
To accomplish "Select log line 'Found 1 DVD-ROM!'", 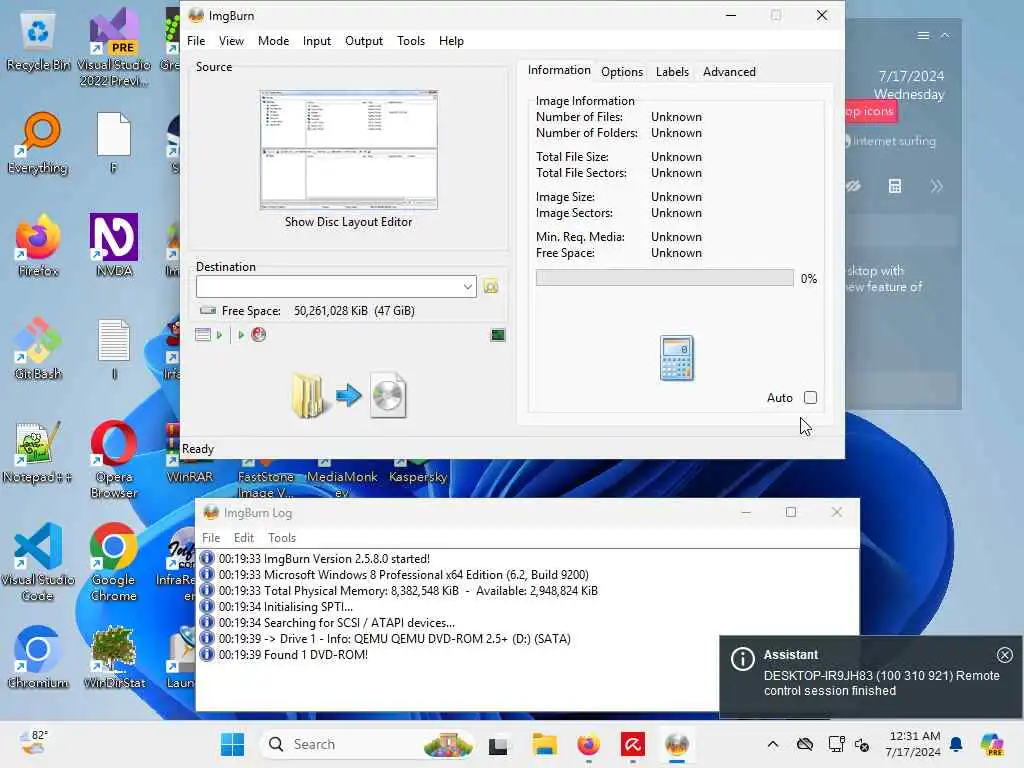I will [x=293, y=655].
